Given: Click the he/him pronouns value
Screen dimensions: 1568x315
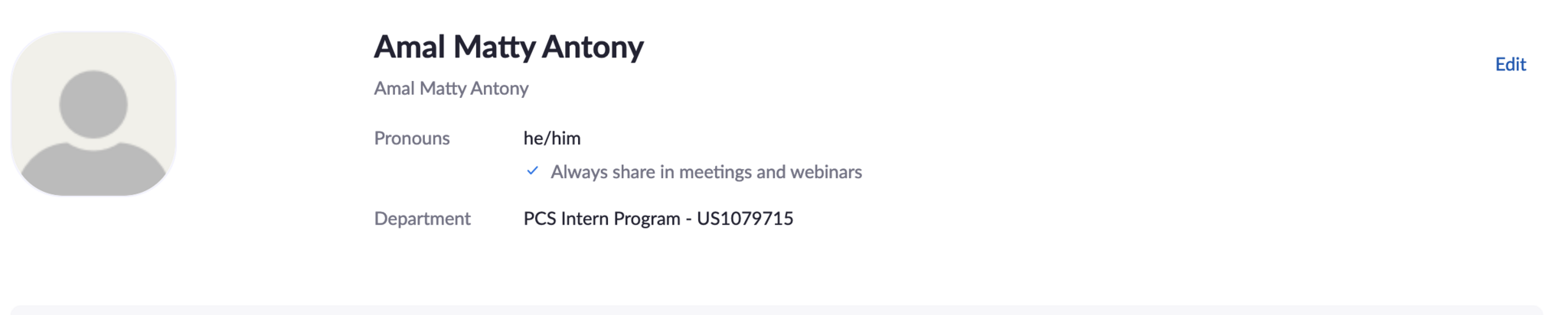Looking at the screenshot, I should 551,138.
